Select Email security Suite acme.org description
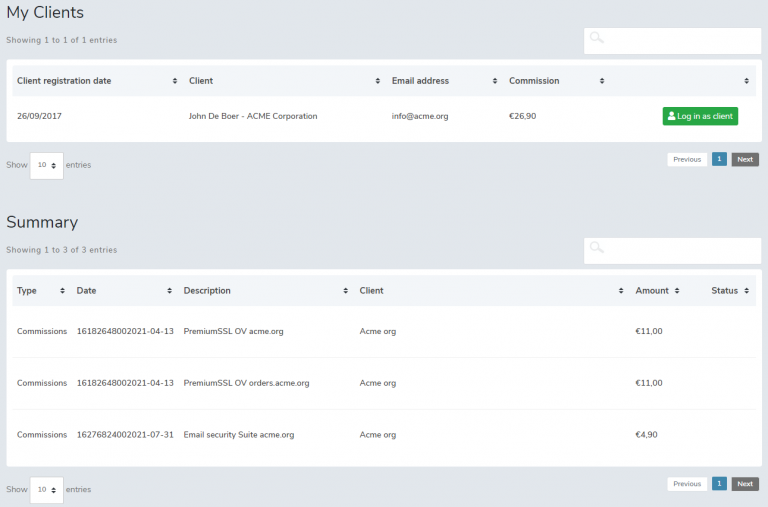768x507 pixels. 239,435
